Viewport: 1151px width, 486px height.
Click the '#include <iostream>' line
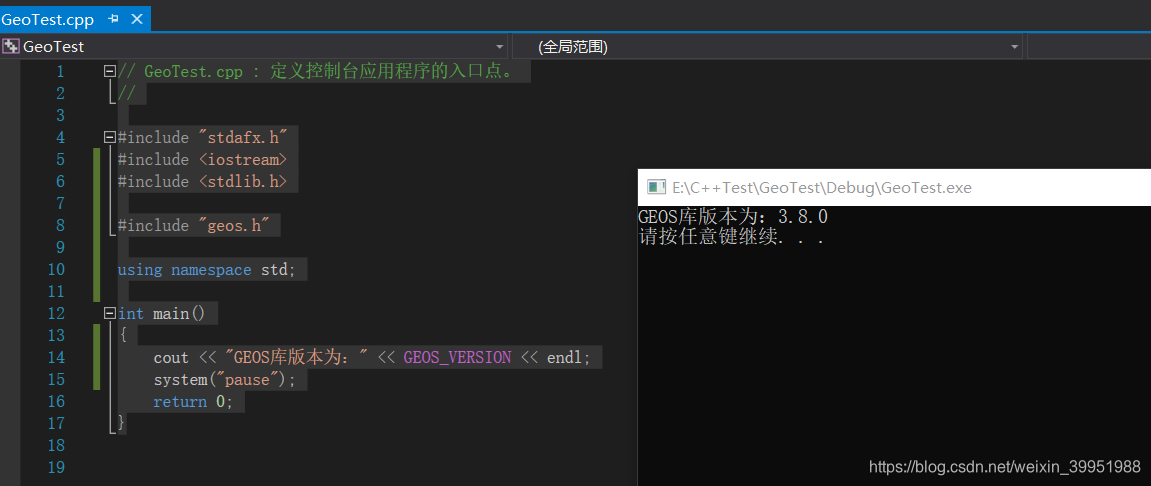pos(203,159)
